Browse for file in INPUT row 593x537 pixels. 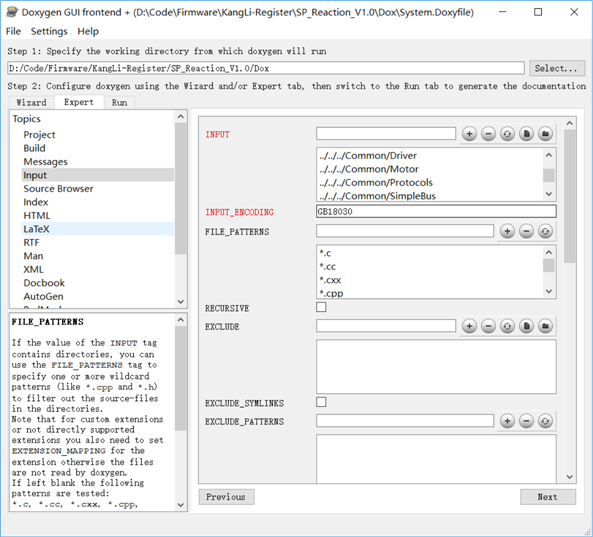click(526, 133)
